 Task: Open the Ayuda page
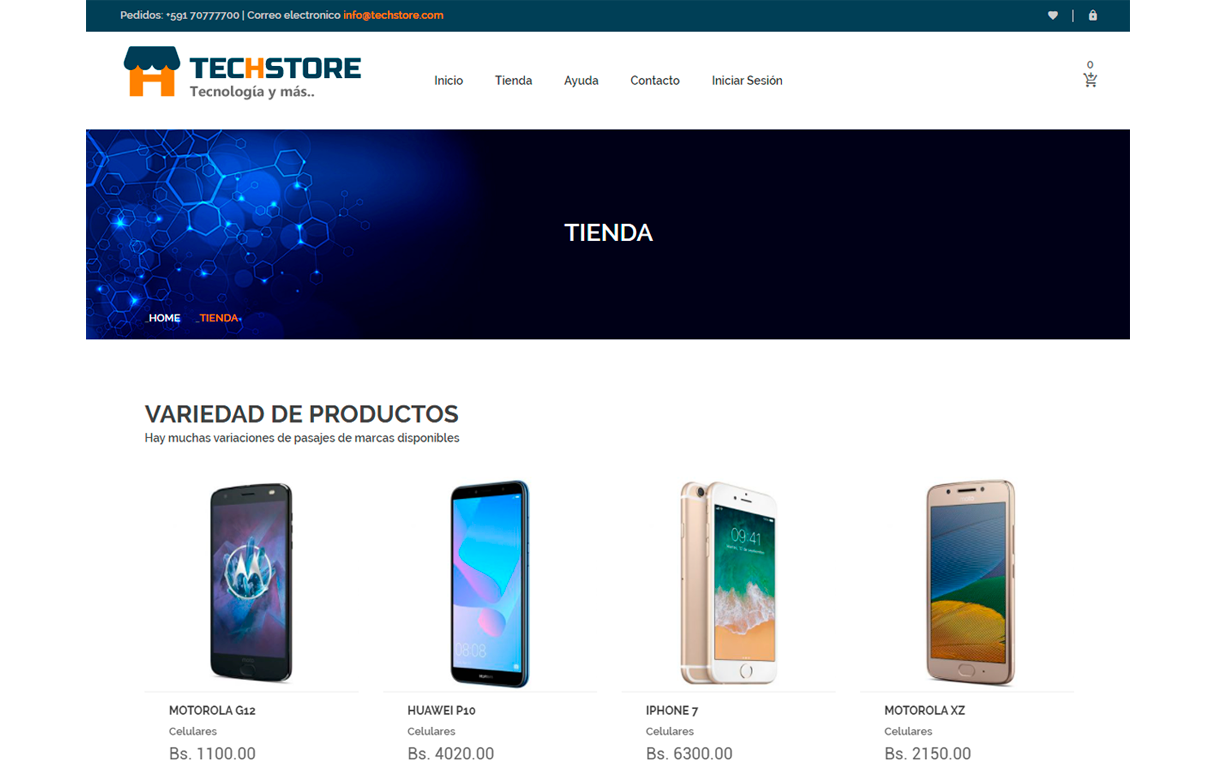[581, 81]
